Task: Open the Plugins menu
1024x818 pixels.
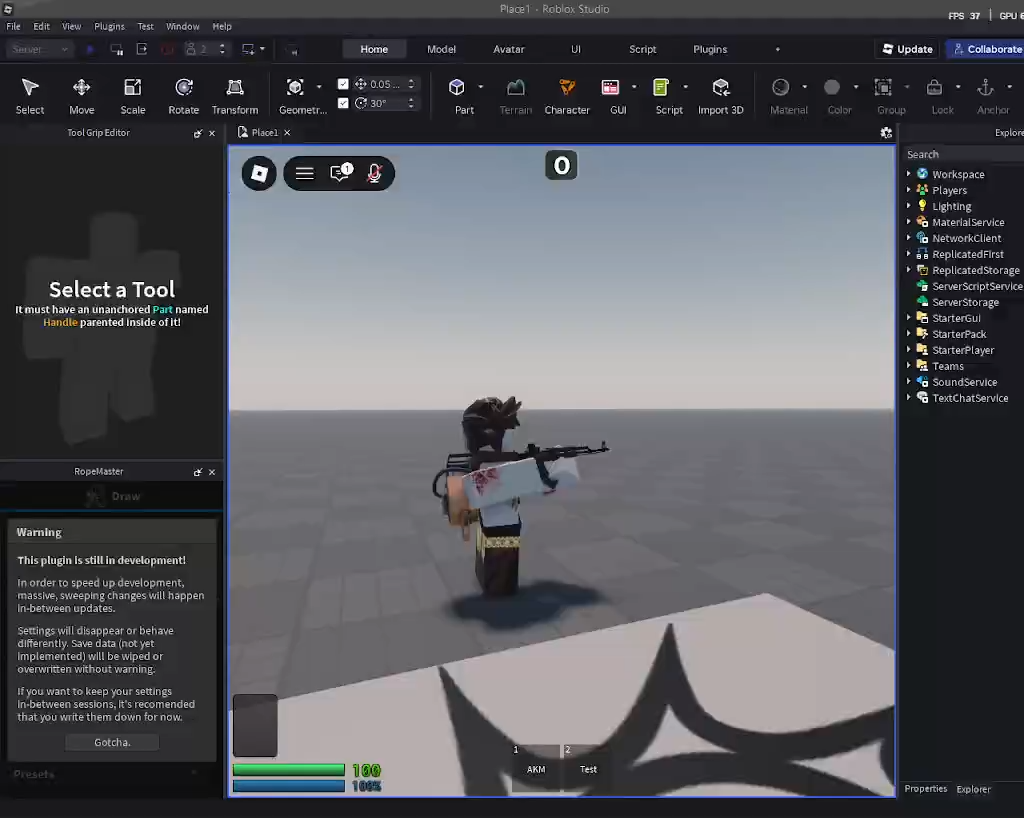Action: tap(110, 26)
